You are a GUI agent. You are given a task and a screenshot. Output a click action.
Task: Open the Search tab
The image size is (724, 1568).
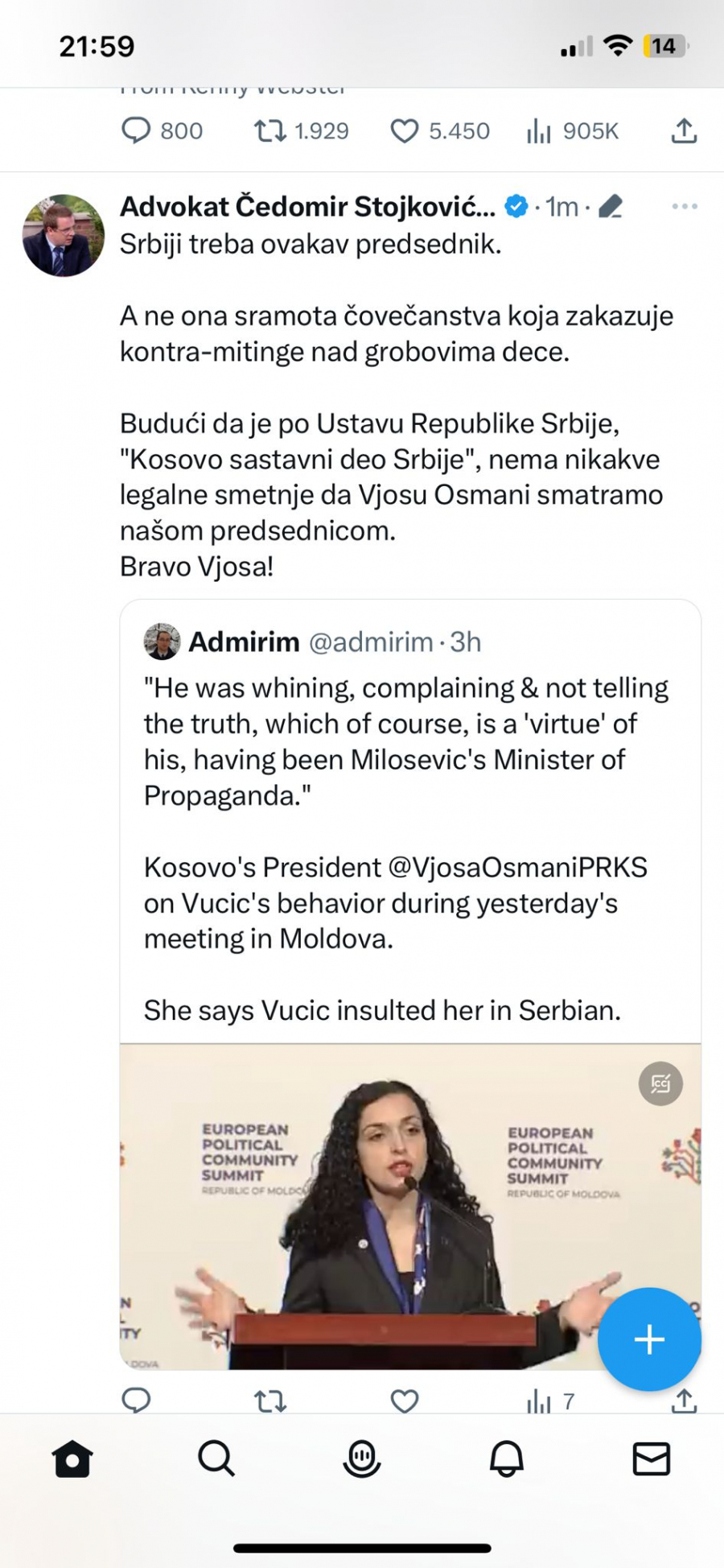click(216, 1459)
